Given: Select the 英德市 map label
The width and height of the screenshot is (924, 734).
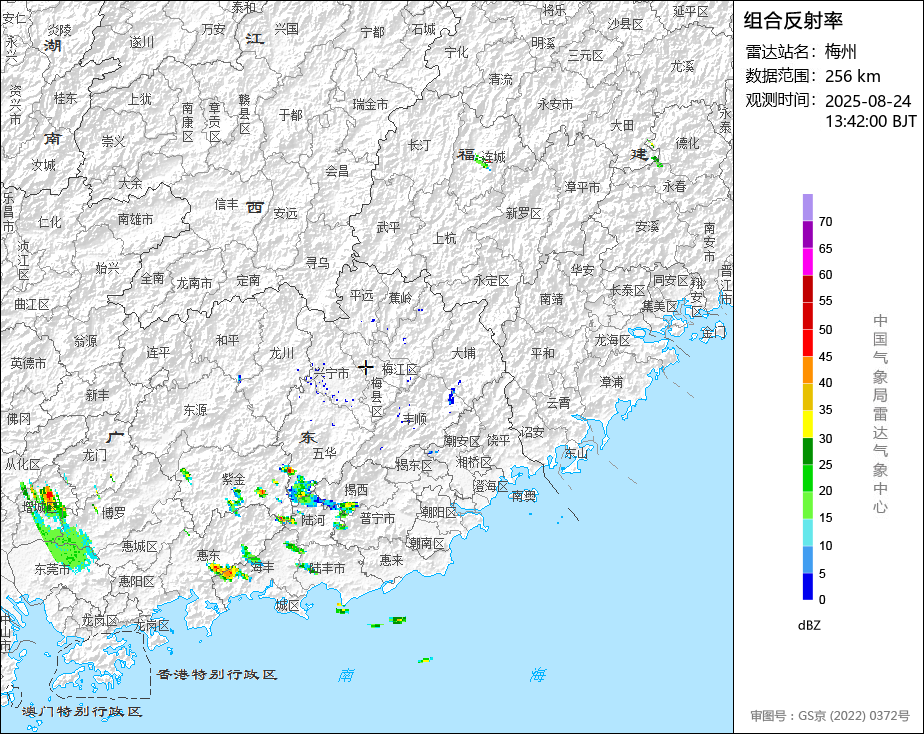Looking at the screenshot, I should click(x=28, y=363).
